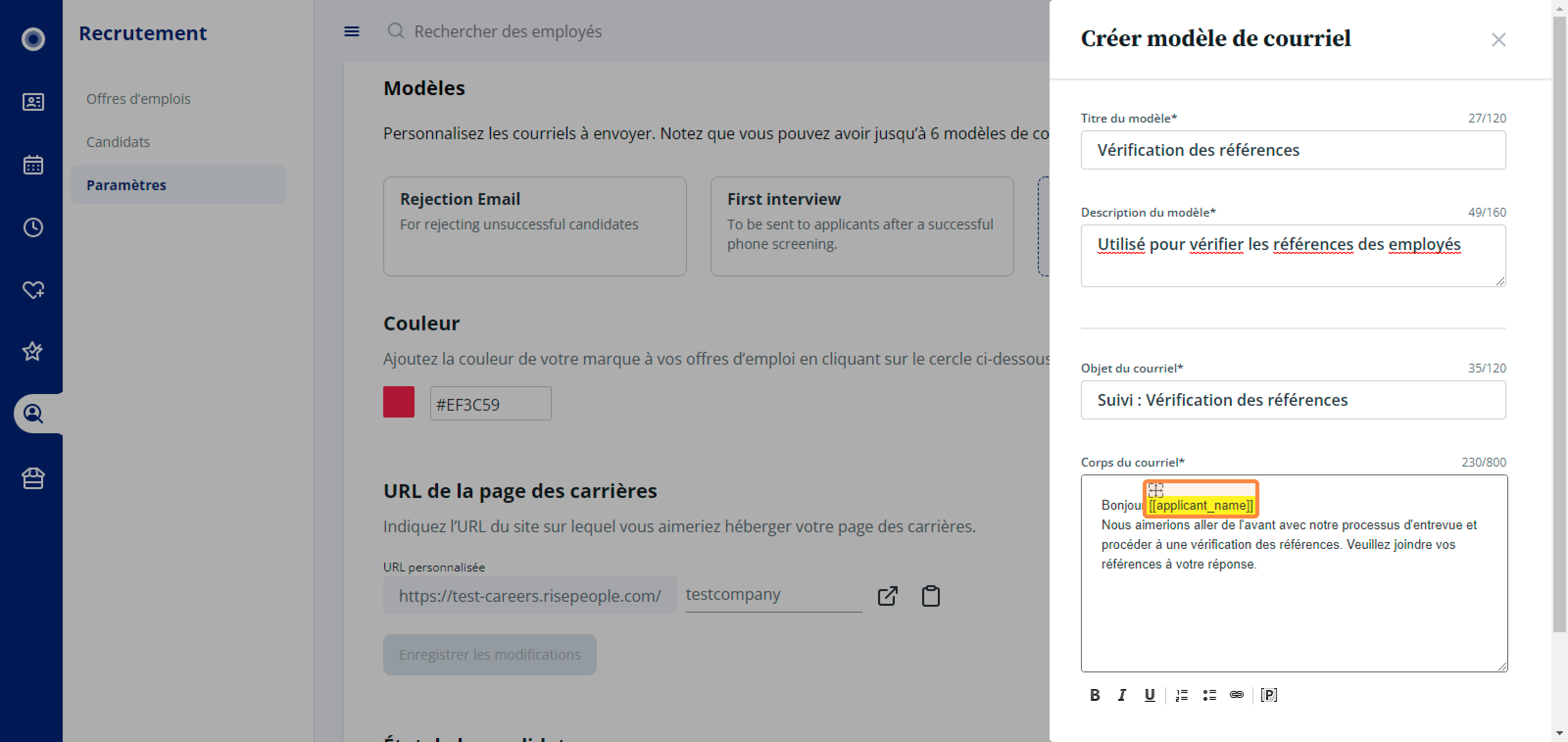Click the #EF3C59 hex color field
This screenshot has width=1568, height=742.
[x=490, y=403]
